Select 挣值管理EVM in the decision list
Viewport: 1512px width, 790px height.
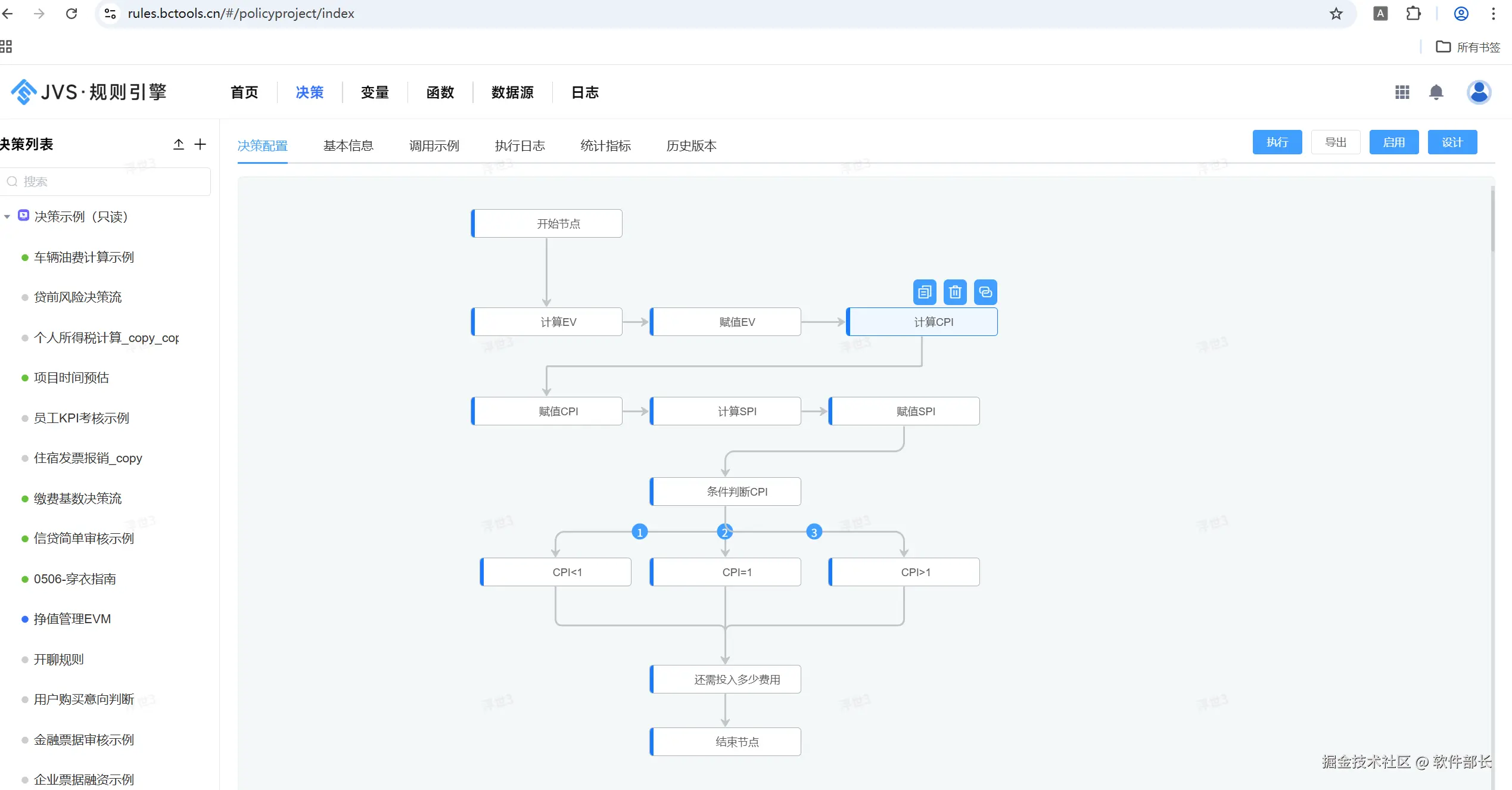pos(72,619)
